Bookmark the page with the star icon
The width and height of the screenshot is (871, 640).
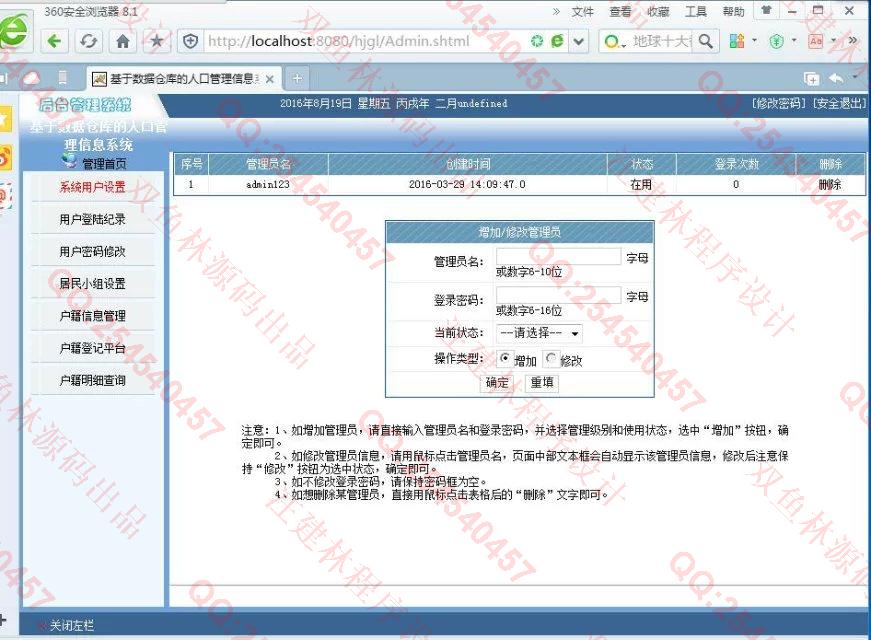coord(157,41)
